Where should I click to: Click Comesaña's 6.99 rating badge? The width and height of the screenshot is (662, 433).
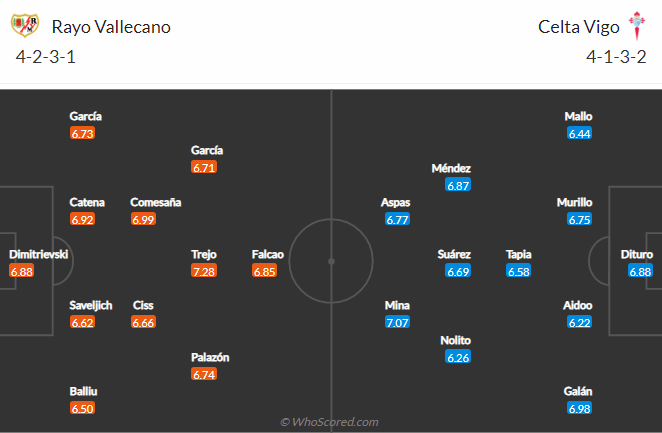click(x=143, y=219)
